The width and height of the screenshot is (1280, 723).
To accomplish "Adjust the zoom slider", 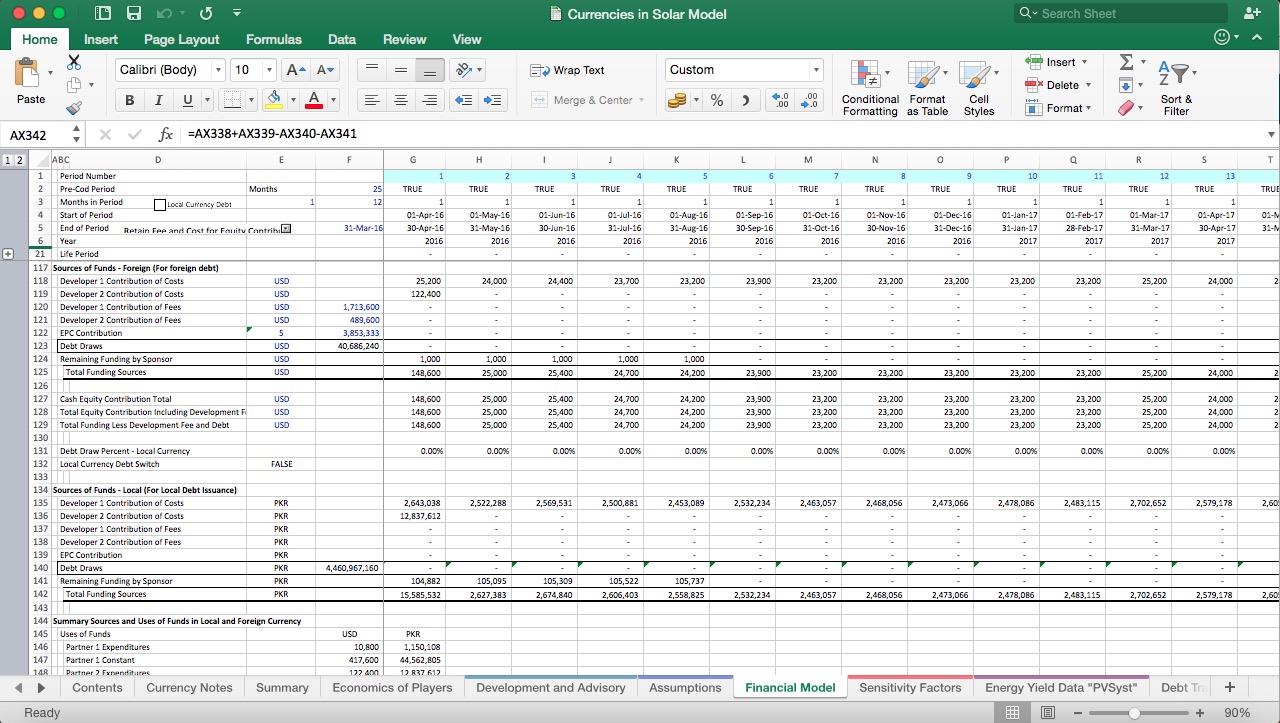I will (1135, 712).
